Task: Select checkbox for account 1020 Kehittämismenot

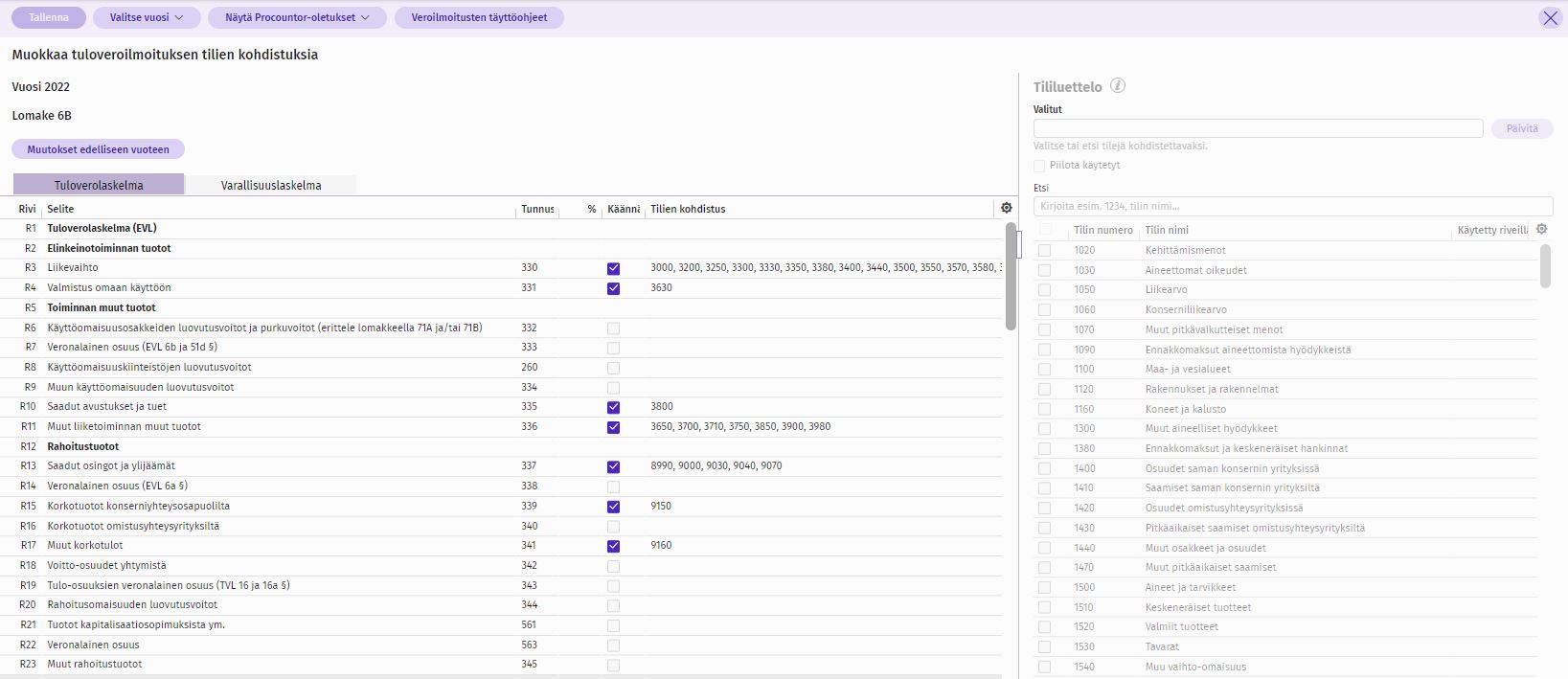Action: [1045, 250]
